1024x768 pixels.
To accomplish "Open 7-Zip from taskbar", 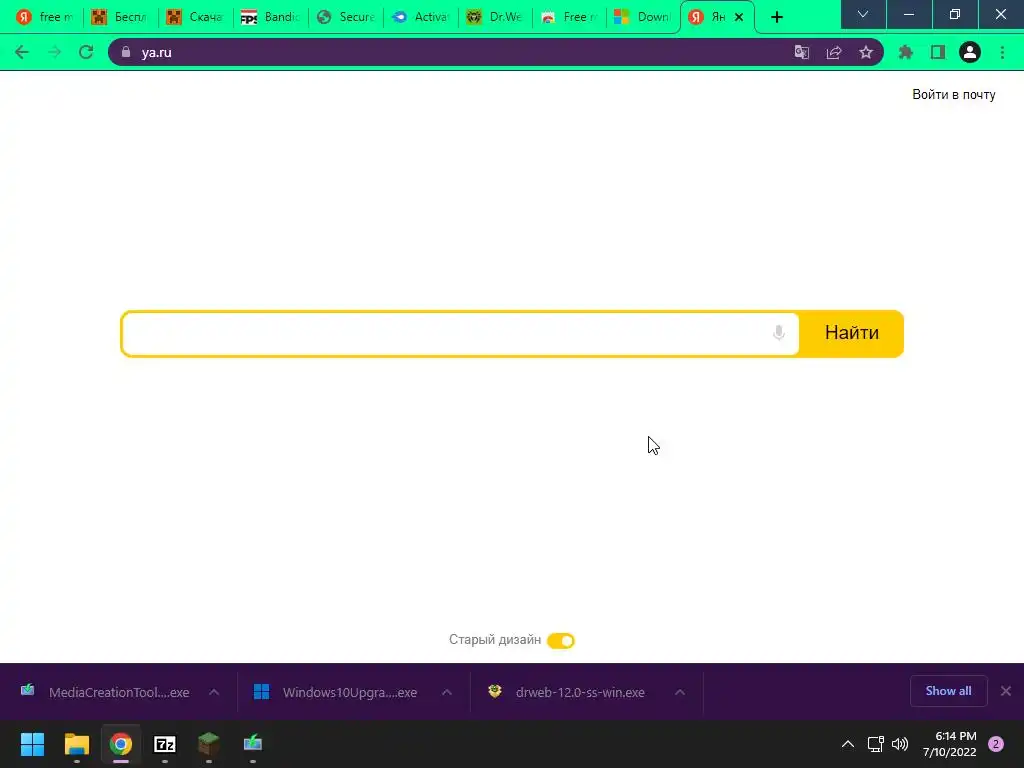I will tap(165, 744).
